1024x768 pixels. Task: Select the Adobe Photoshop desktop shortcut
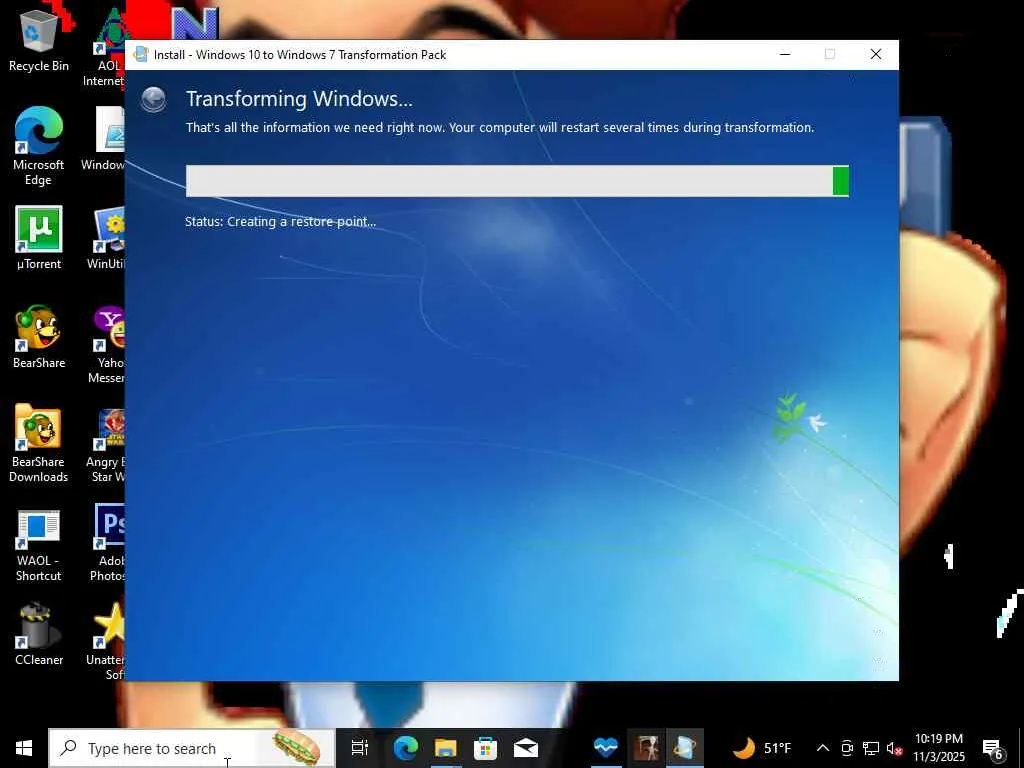pos(108,542)
